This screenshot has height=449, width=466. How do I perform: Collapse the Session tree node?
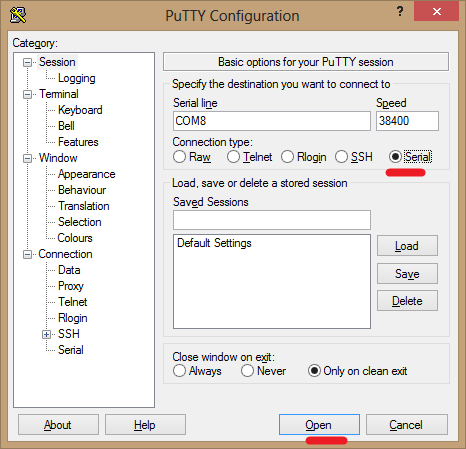pos(27,62)
